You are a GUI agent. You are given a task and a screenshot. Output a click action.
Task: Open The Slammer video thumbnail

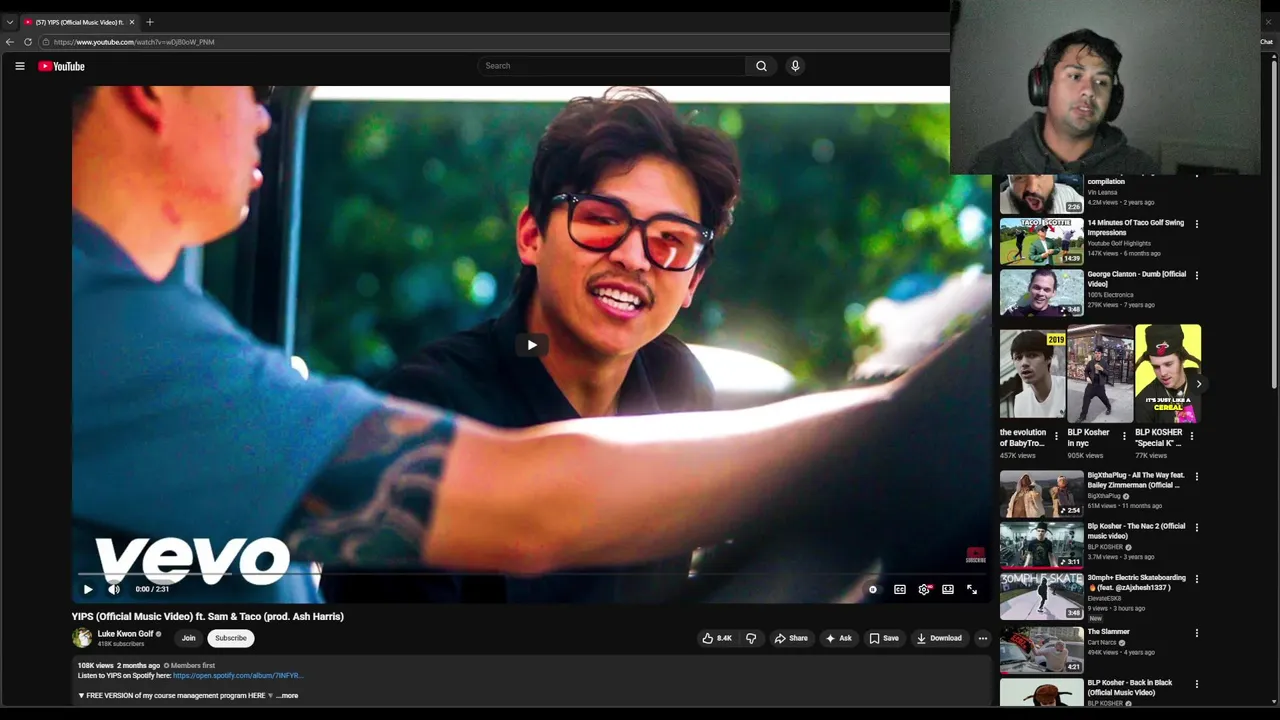point(1041,650)
